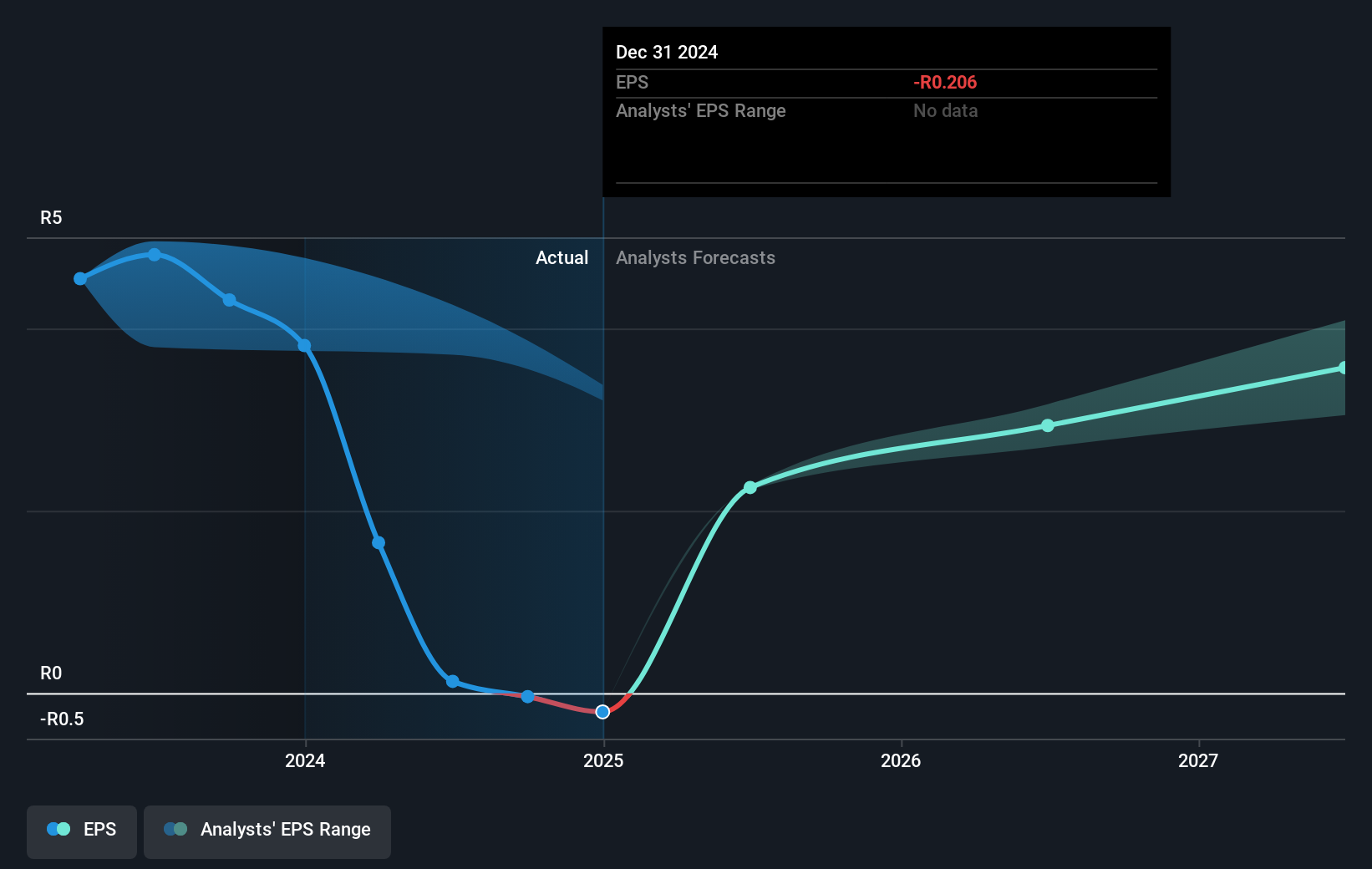The image size is (1372, 869).
Task: Select the highlighted white data point at 2025
Action: pos(602,711)
